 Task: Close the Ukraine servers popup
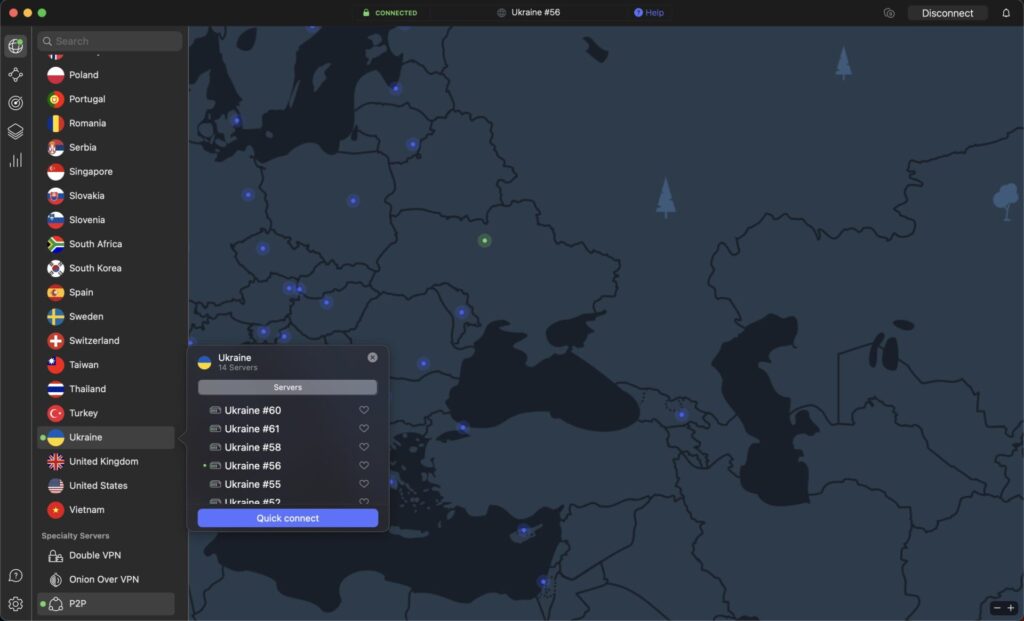pos(372,357)
